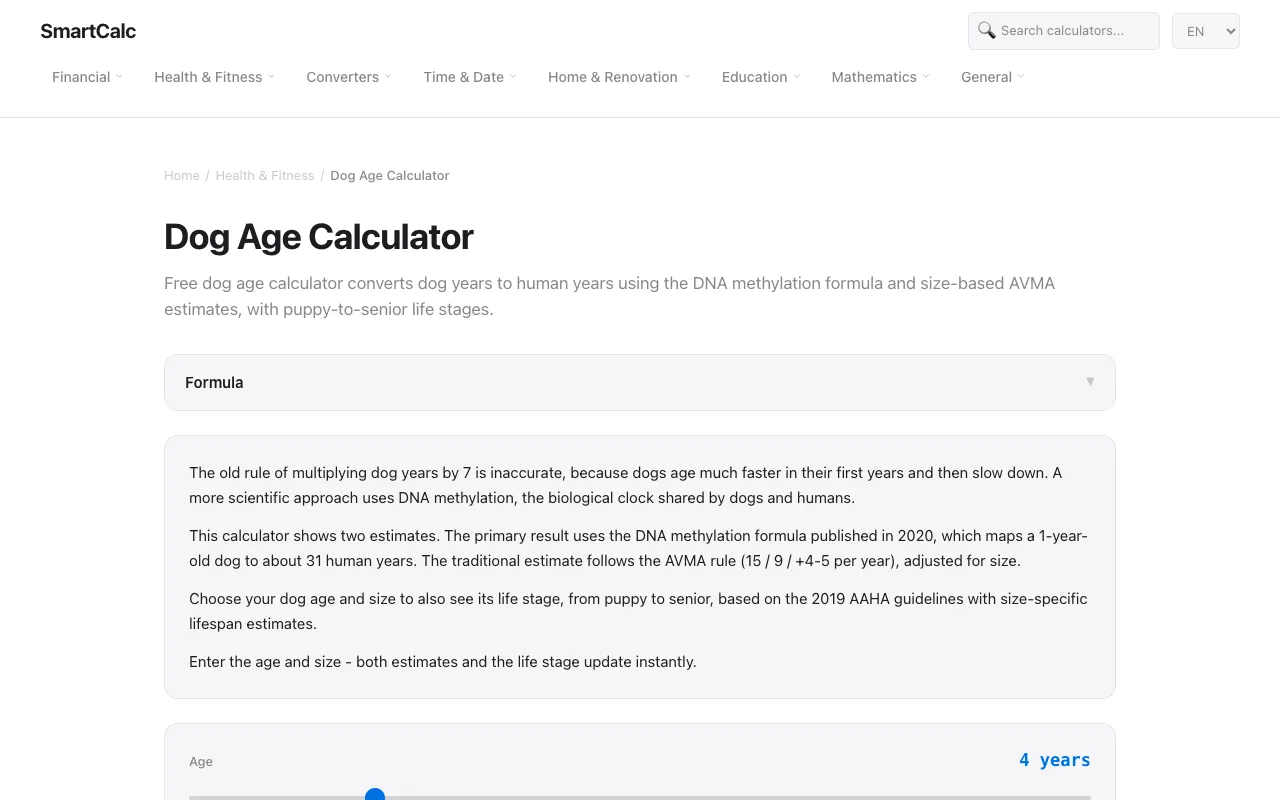Expand the Formula section triangle
Image resolution: width=1280 pixels, height=800 pixels.
coord(1090,382)
